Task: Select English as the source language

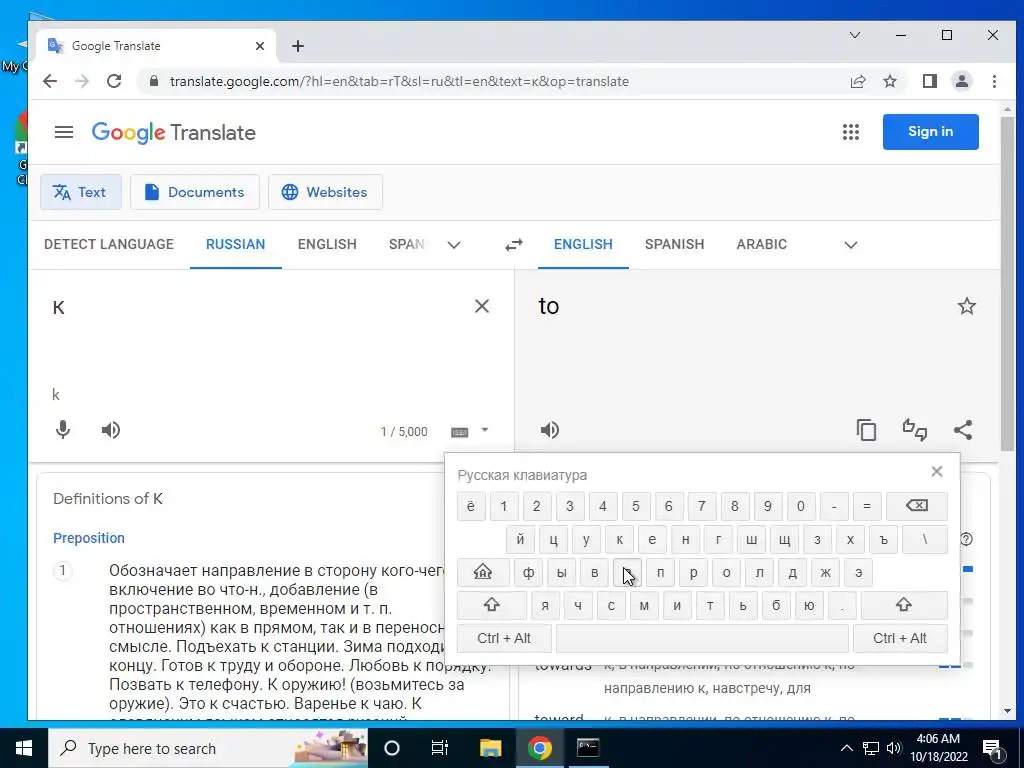Action: tap(327, 244)
